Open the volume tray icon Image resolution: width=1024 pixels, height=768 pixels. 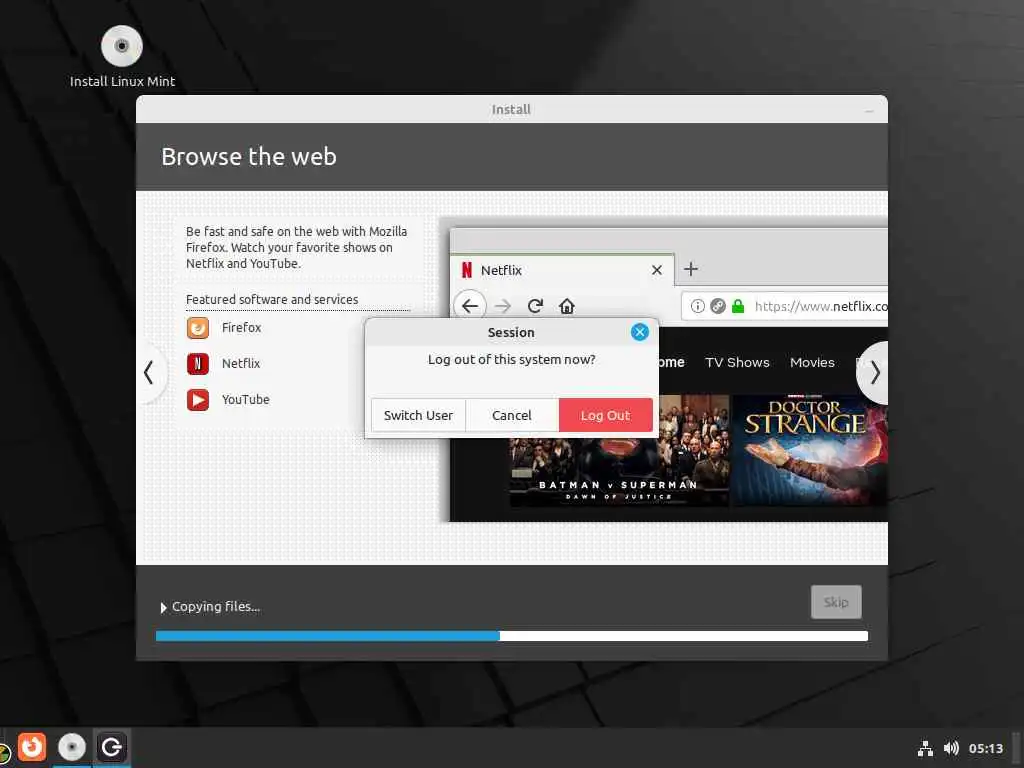point(951,748)
